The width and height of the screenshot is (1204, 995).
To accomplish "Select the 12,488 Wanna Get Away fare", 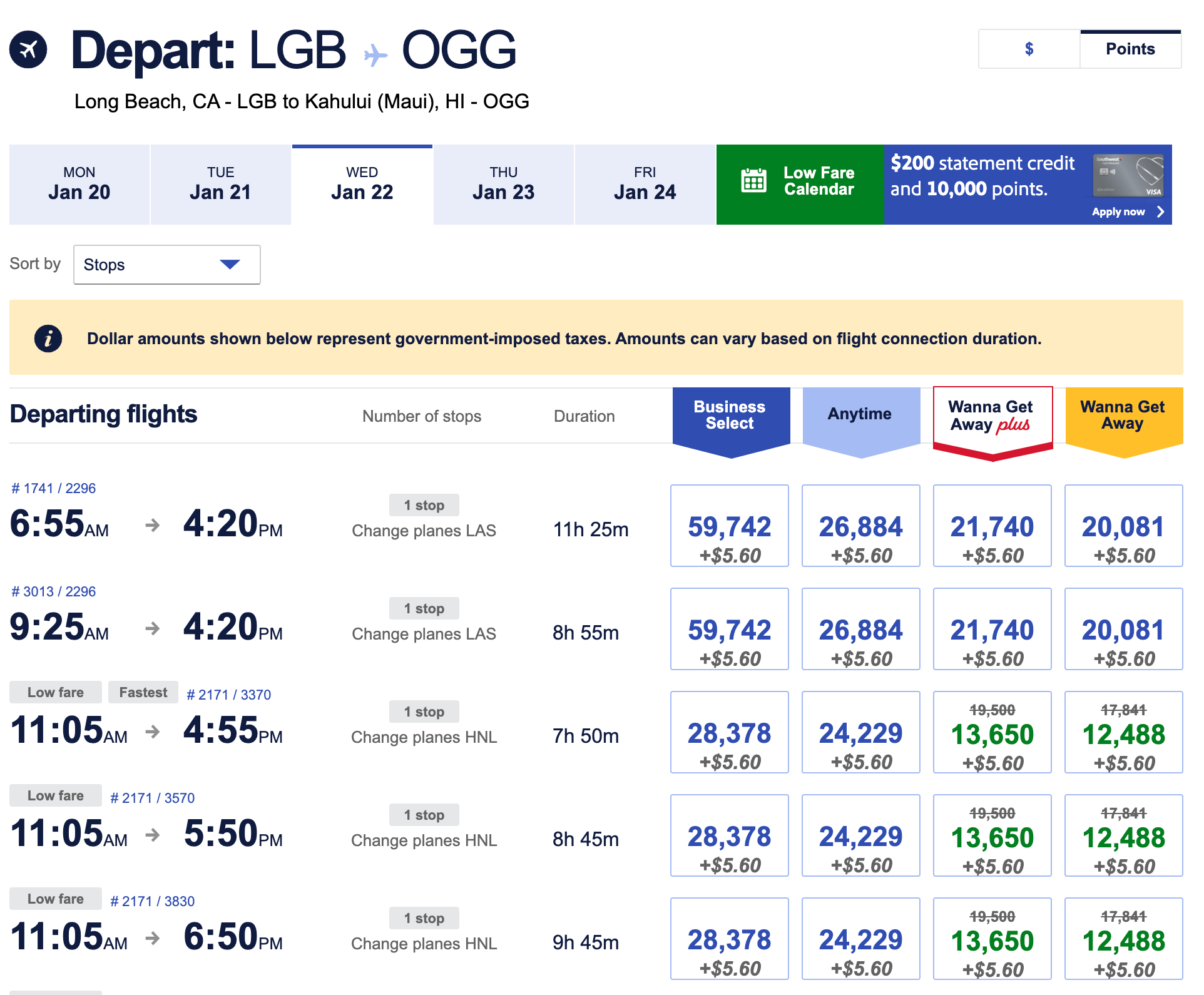I will click(x=1123, y=732).
